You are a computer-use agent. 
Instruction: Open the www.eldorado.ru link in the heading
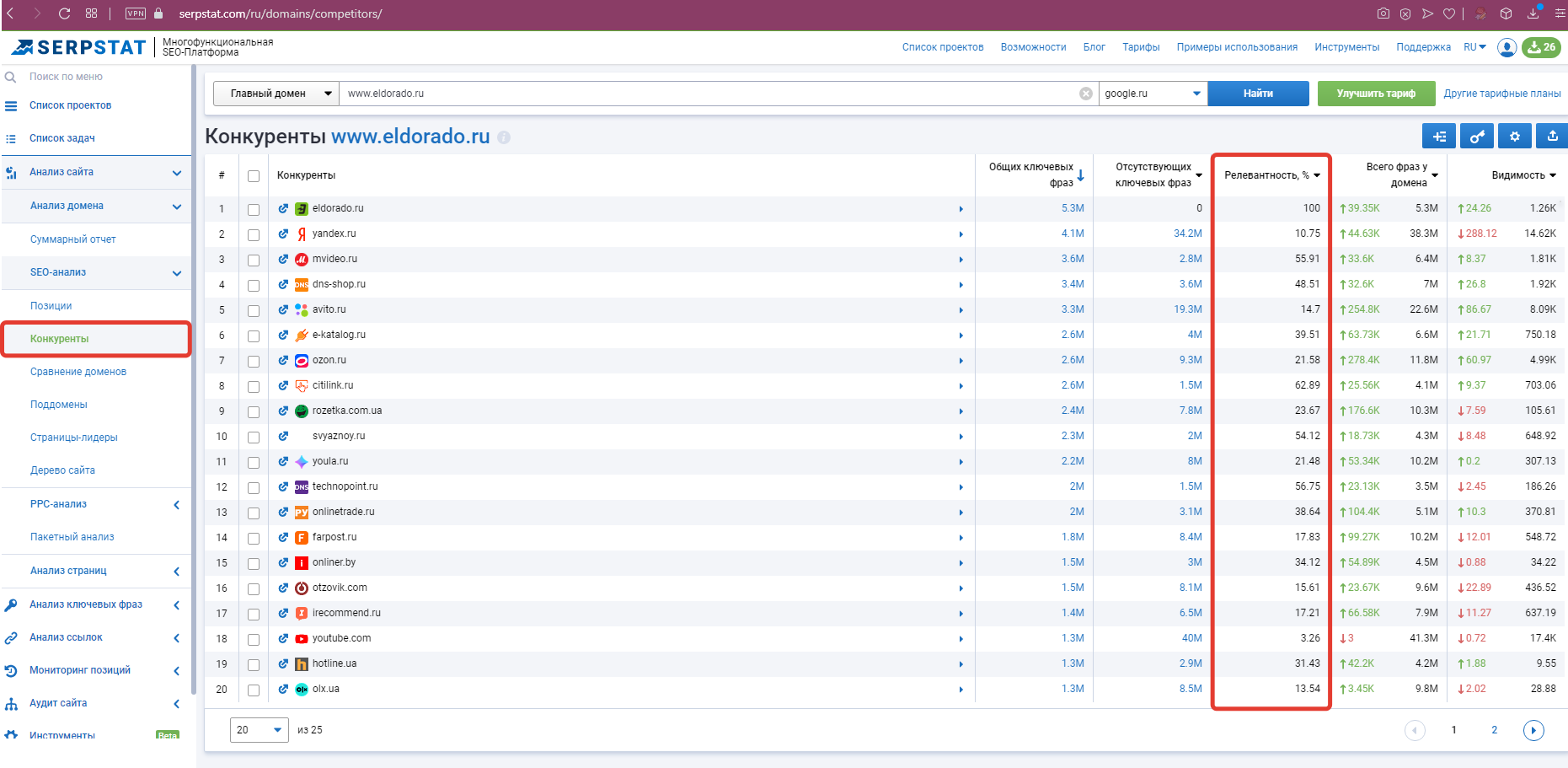coord(410,137)
